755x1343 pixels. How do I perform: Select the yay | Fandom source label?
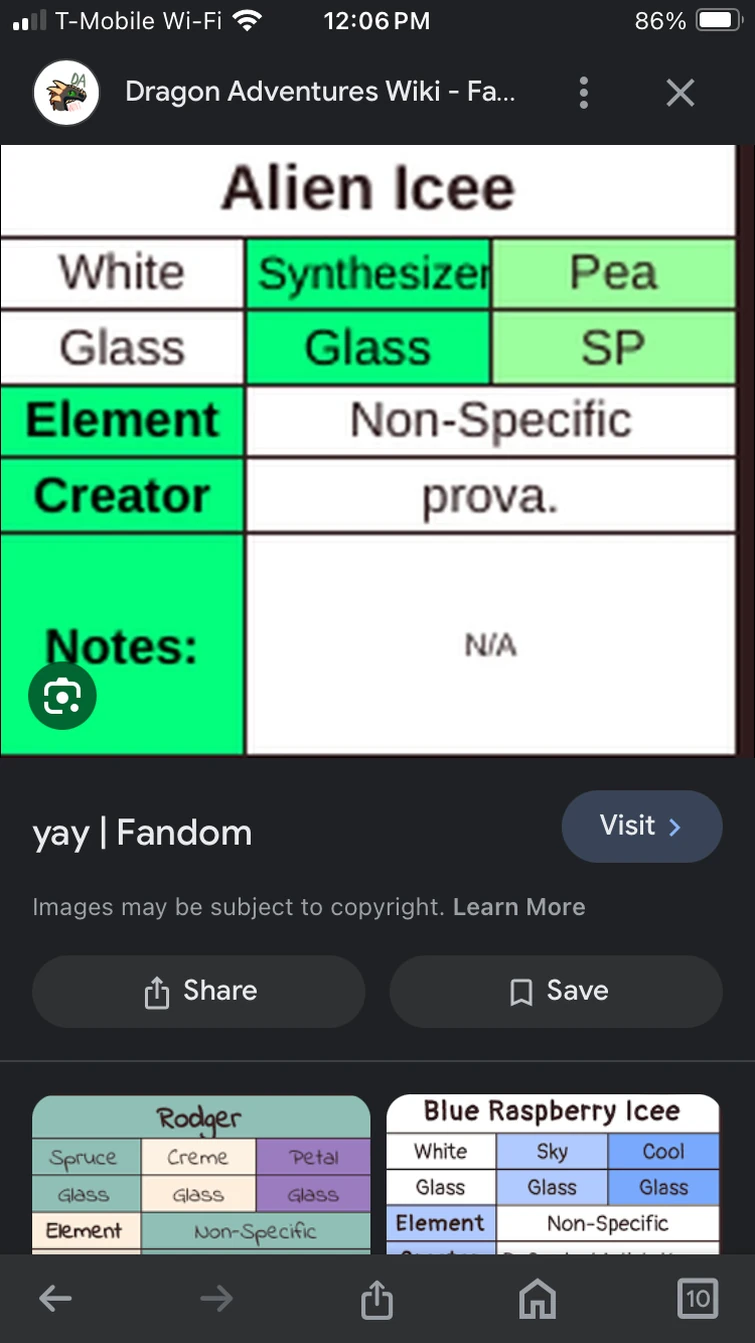point(141,832)
